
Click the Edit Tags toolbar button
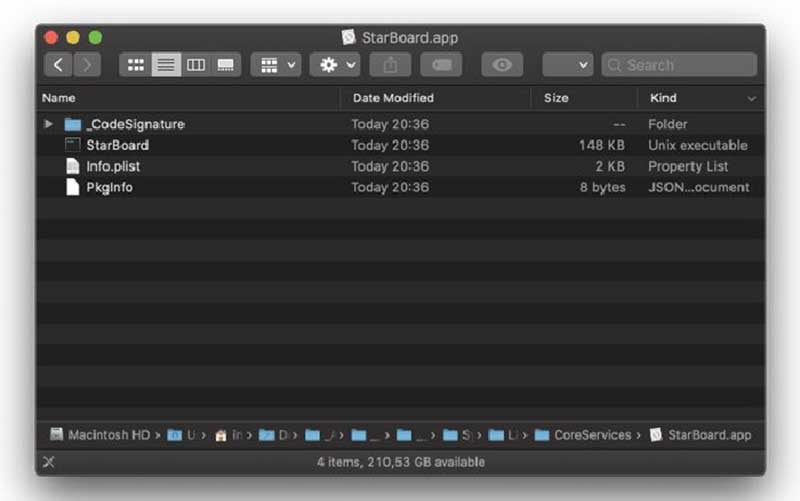[x=441, y=65]
